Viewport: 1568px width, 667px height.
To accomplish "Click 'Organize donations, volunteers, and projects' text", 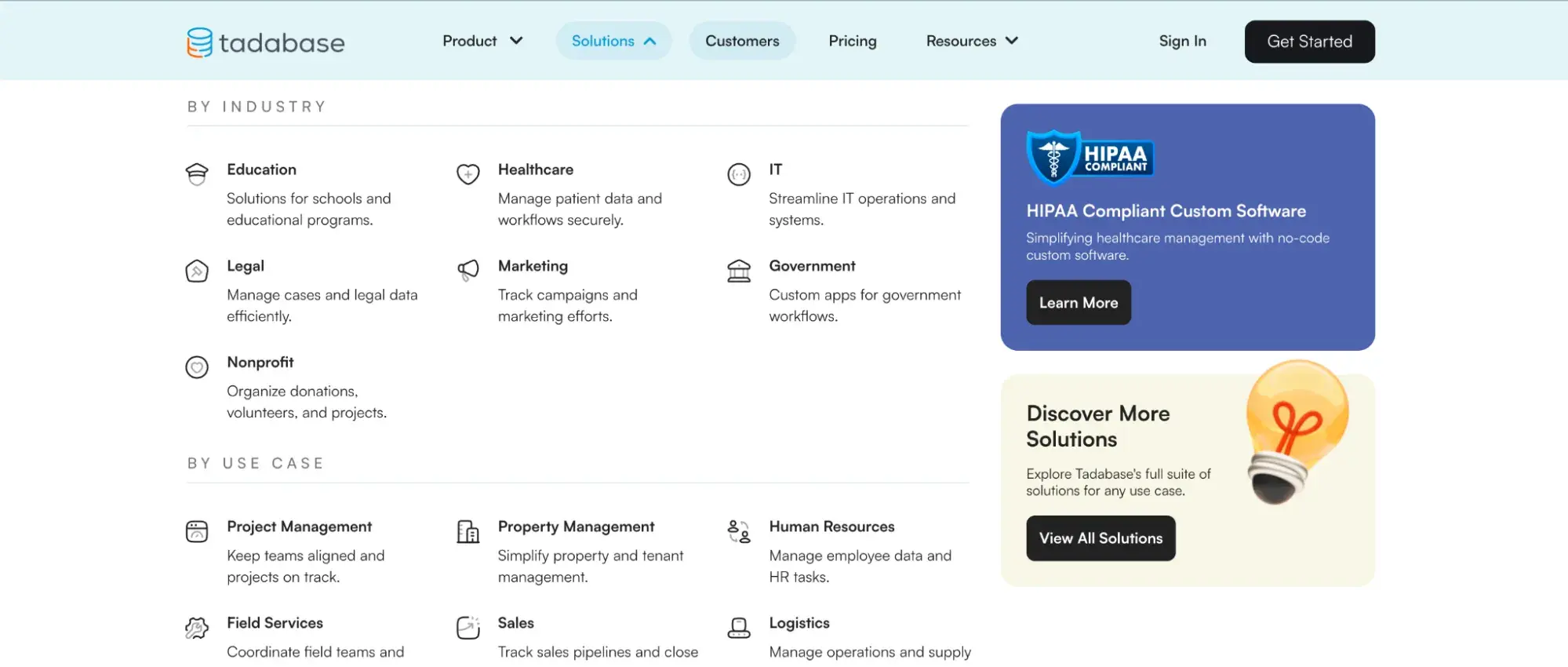I will pyautogui.click(x=307, y=402).
